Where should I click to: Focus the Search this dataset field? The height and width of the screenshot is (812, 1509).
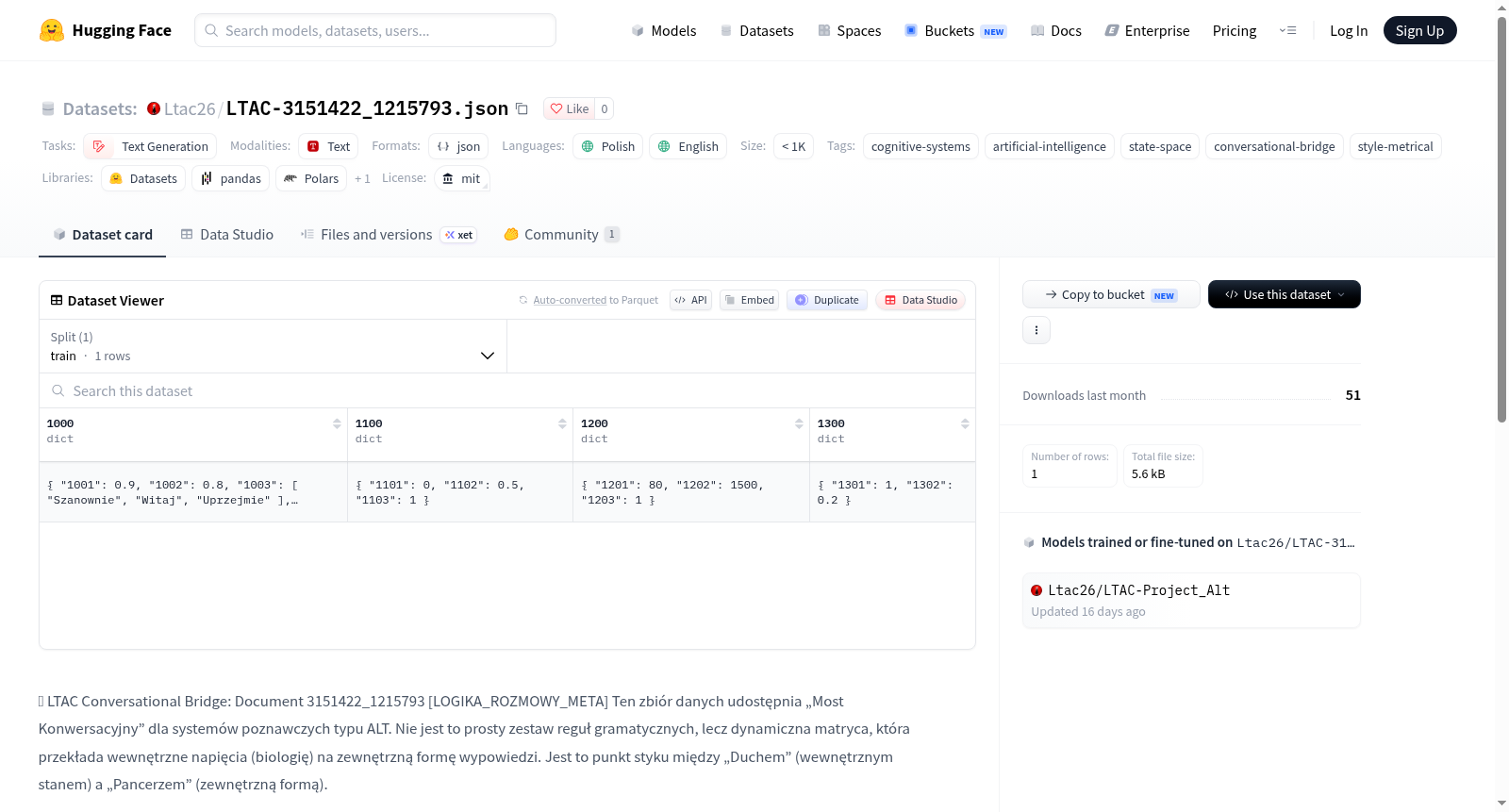(507, 390)
